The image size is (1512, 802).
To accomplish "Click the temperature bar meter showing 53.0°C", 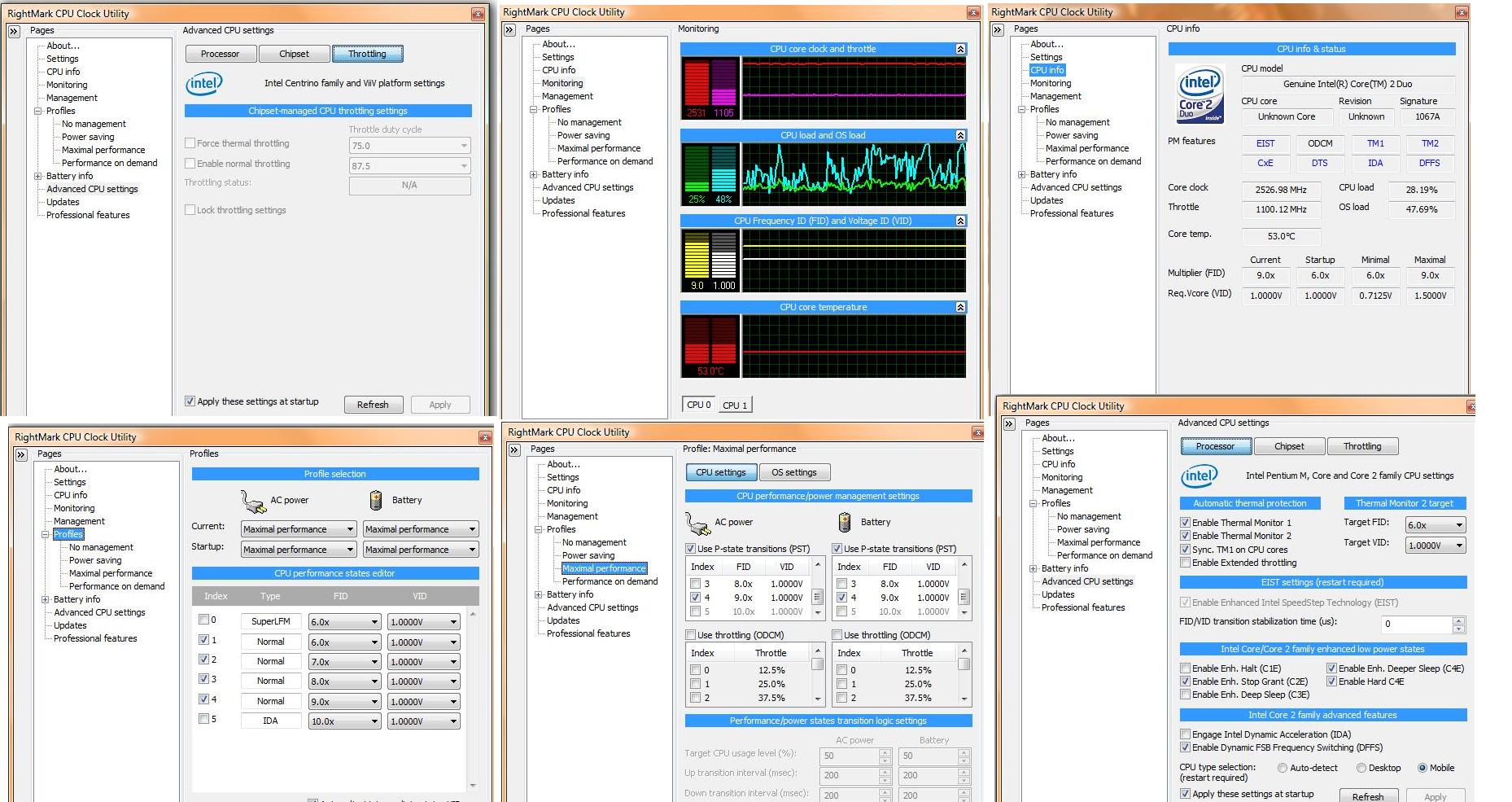I will pos(710,348).
